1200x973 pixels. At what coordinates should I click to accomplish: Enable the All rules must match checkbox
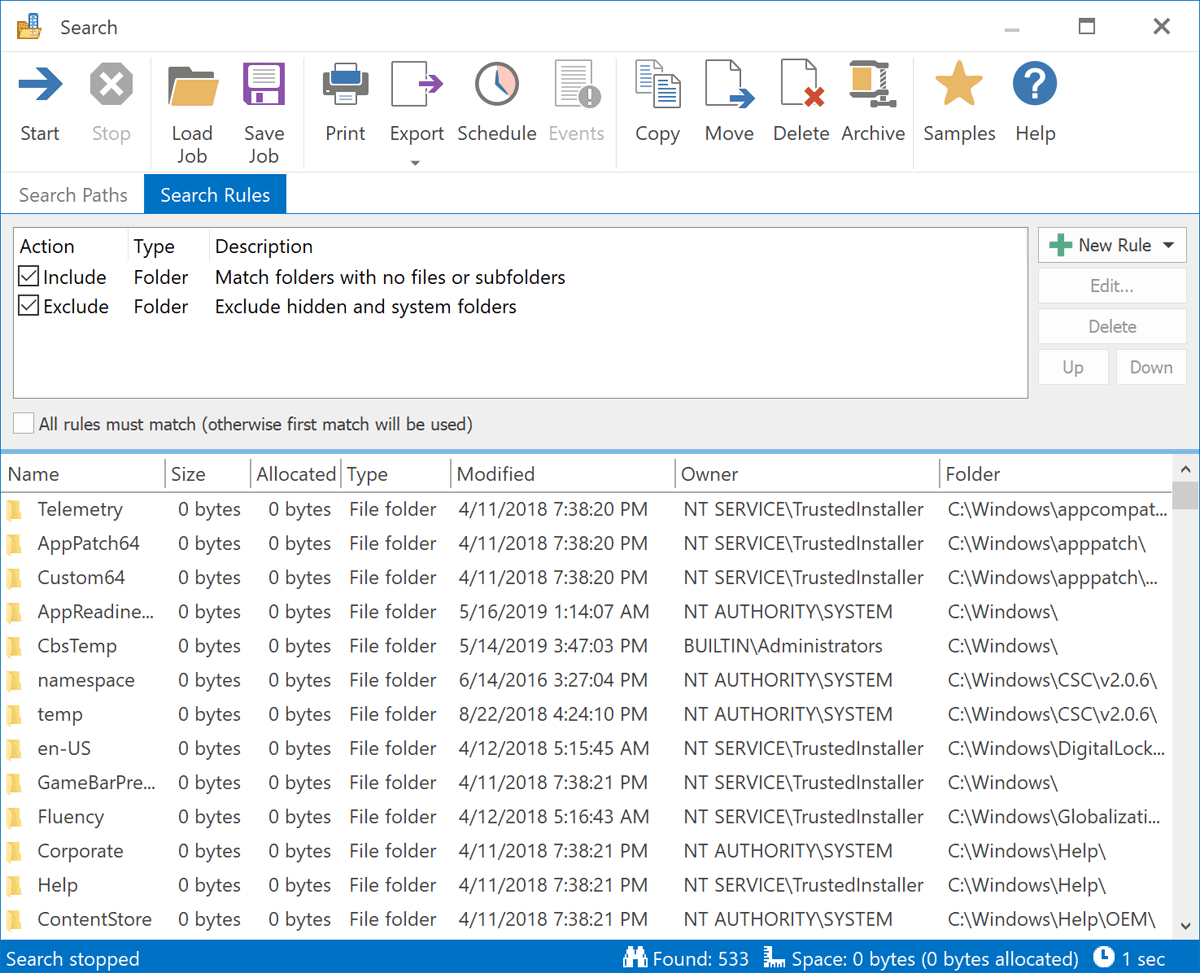(23, 424)
